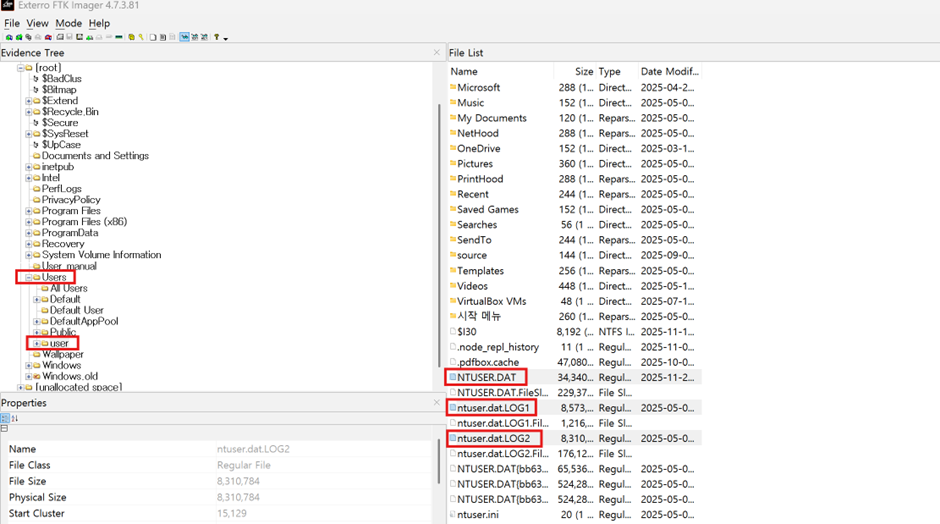Open the Image Mounting tool icon
The height and width of the screenshot is (524, 940).
(x=28, y=37)
